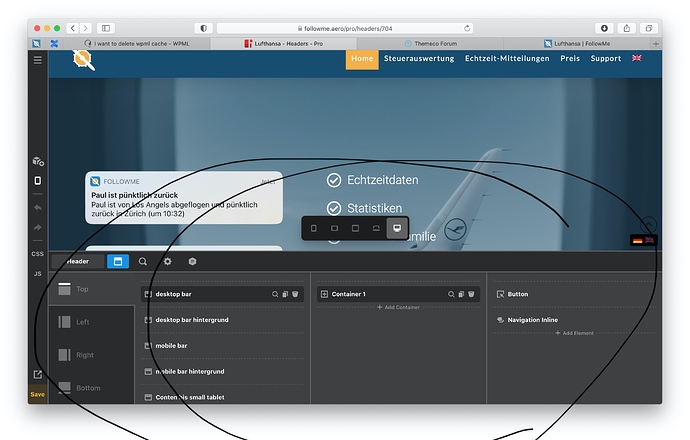Viewport: 690px width, 440px height.
Task: Go back in Safari
Action: tap(73, 28)
